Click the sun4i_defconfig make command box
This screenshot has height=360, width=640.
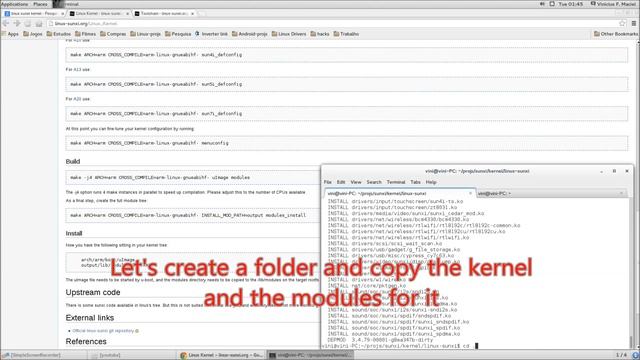coord(347,55)
